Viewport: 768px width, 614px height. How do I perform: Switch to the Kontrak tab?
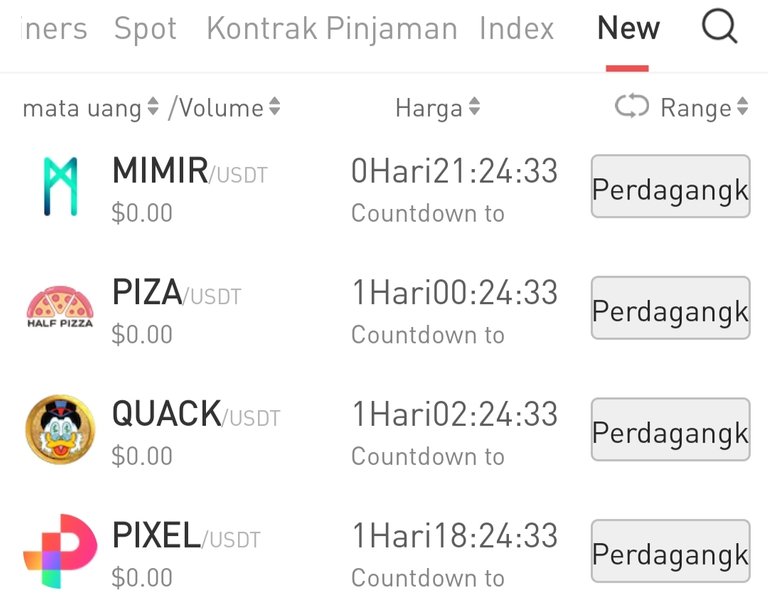[262, 28]
